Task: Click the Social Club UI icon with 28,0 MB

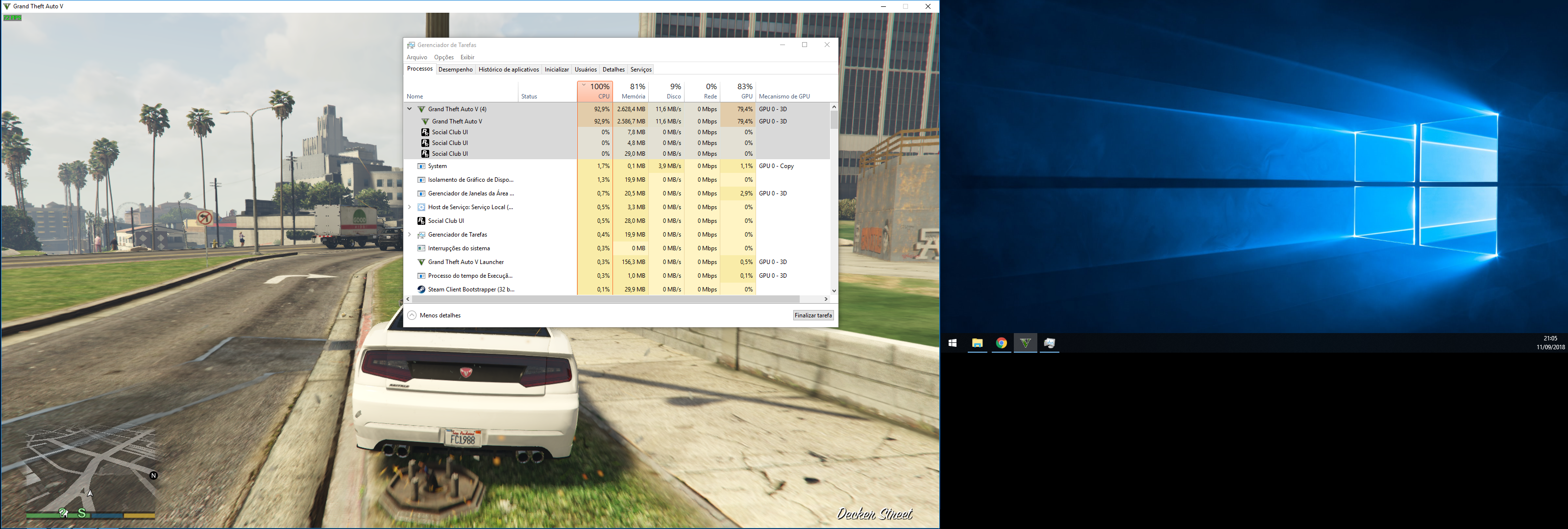Action: click(x=421, y=221)
